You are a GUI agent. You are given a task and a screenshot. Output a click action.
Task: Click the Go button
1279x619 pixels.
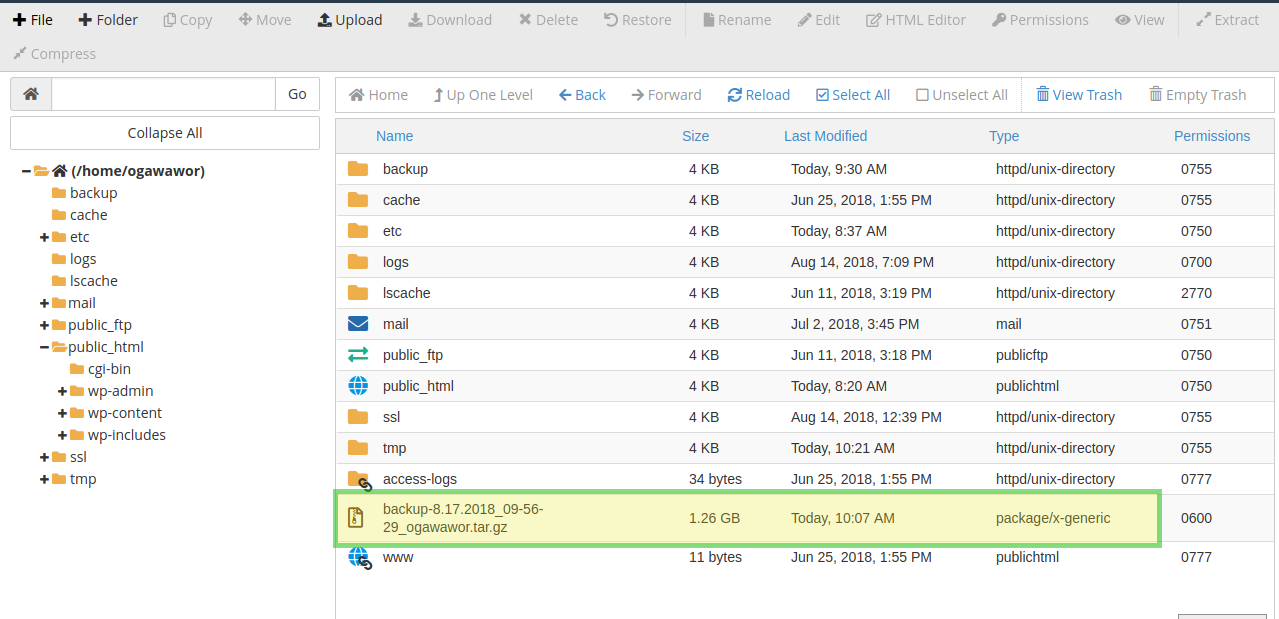[297, 94]
